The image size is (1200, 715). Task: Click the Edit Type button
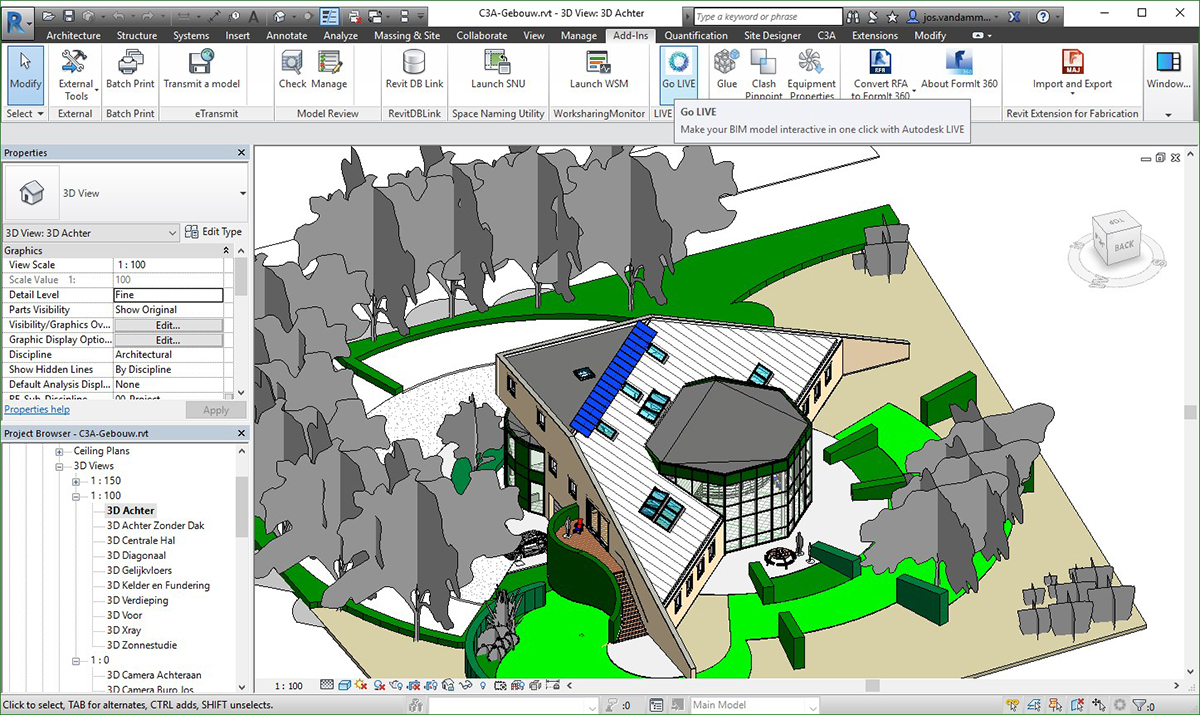pos(214,232)
